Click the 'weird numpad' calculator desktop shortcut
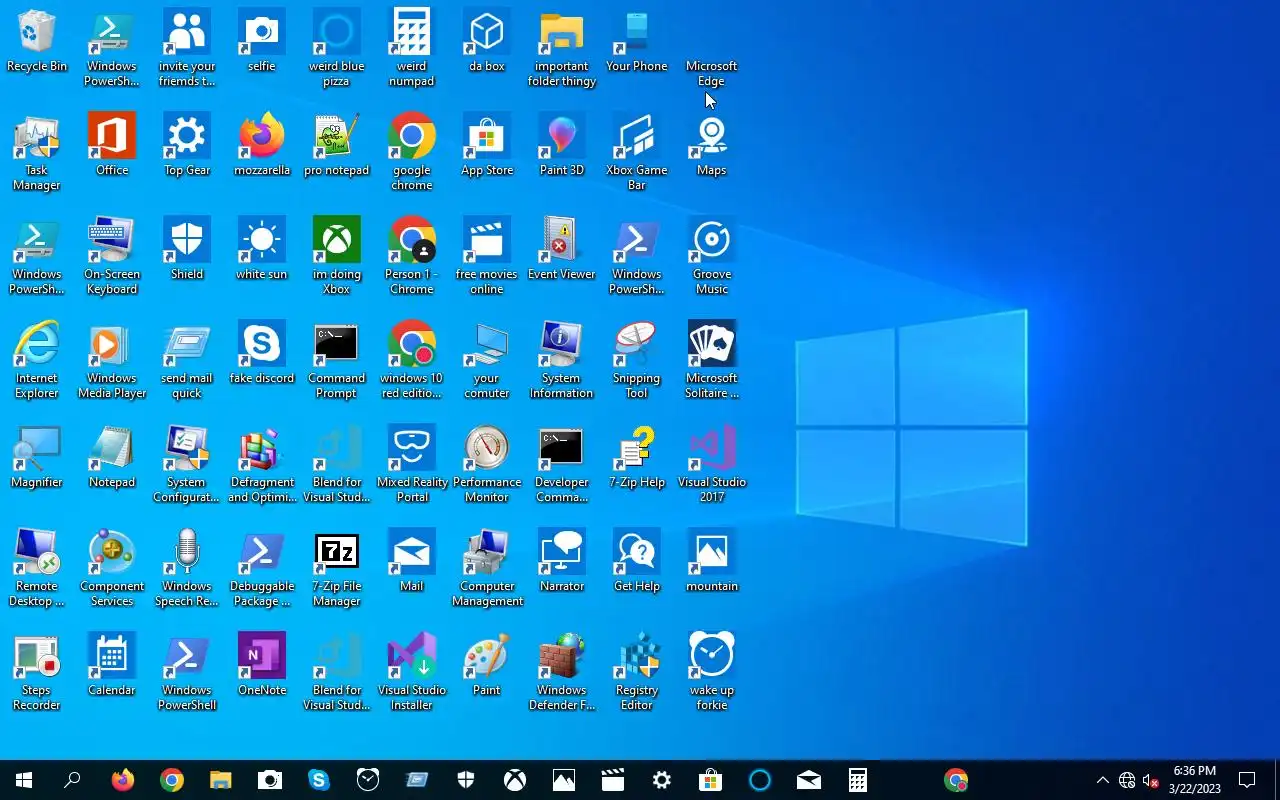 (x=412, y=47)
